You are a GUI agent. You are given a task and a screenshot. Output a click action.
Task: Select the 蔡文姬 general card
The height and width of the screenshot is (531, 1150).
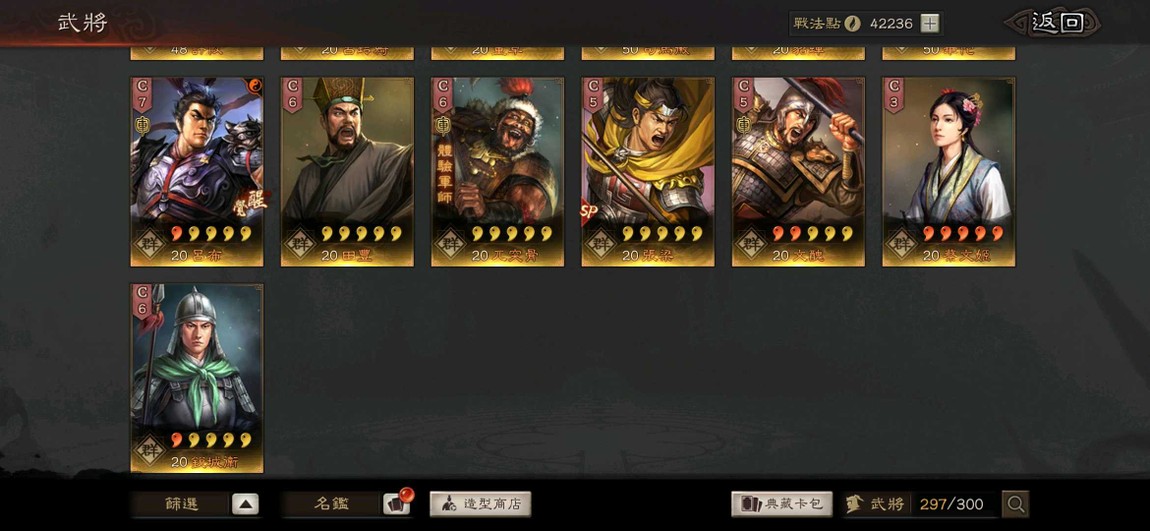point(948,172)
